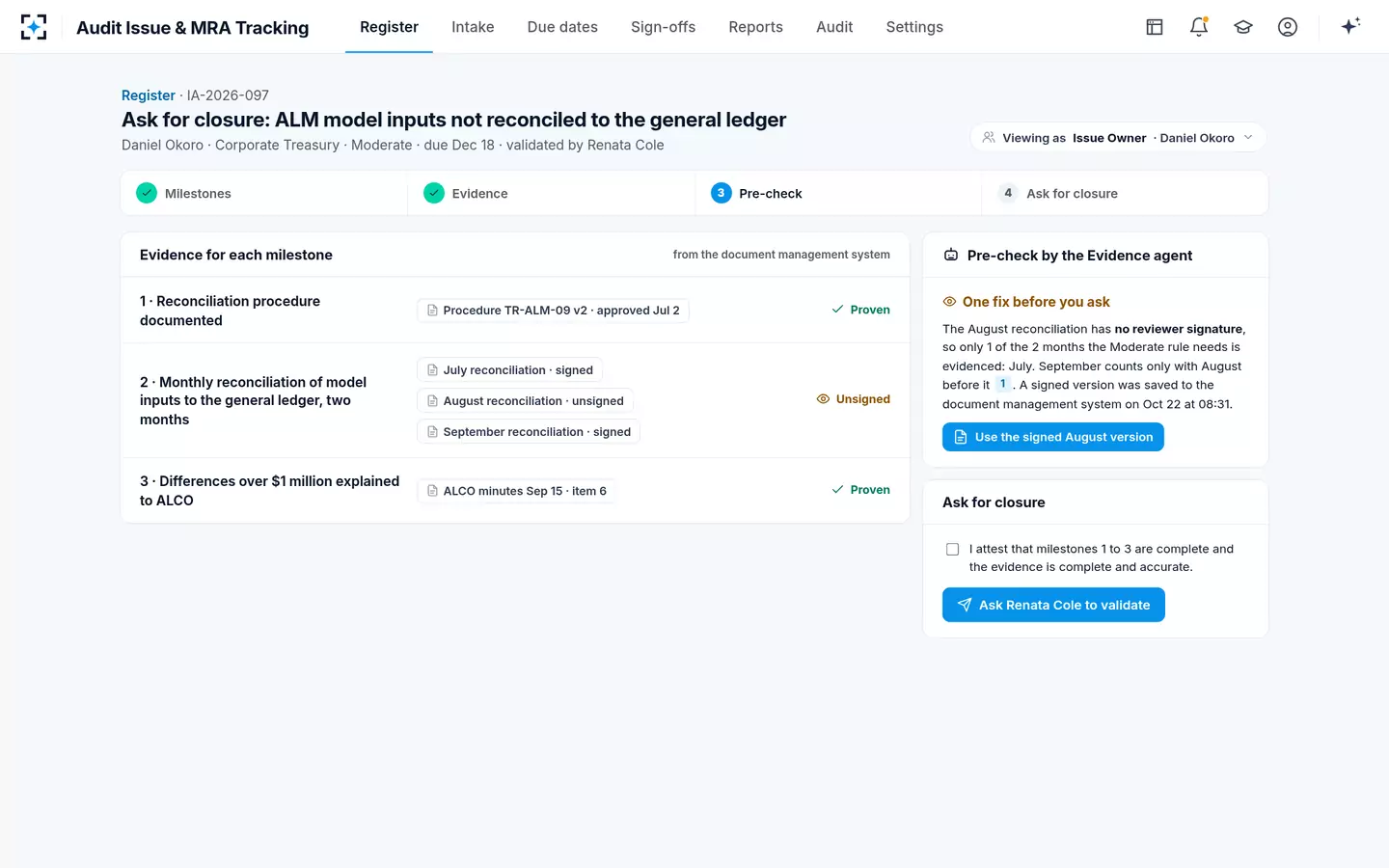Switch to the Intake tab
Viewport: 1389px width, 868px height.
(473, 27)
